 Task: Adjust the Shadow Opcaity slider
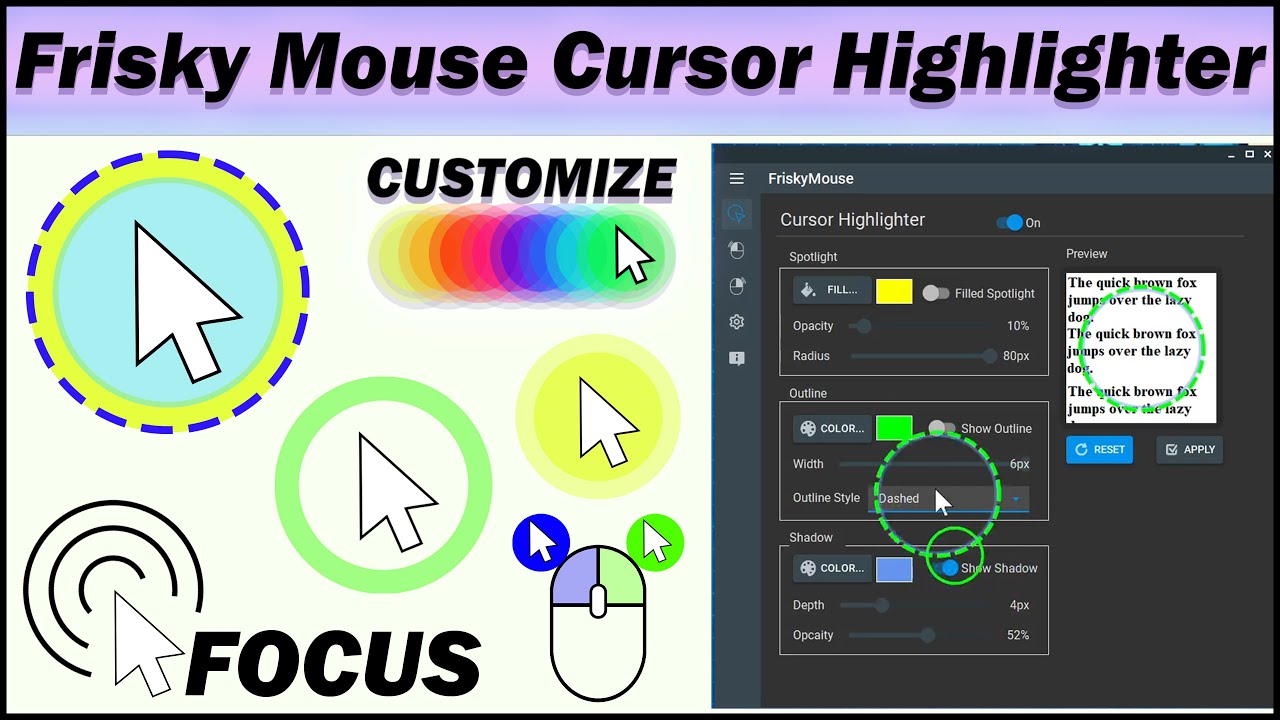pyautogui.click(x=918, y=635)
